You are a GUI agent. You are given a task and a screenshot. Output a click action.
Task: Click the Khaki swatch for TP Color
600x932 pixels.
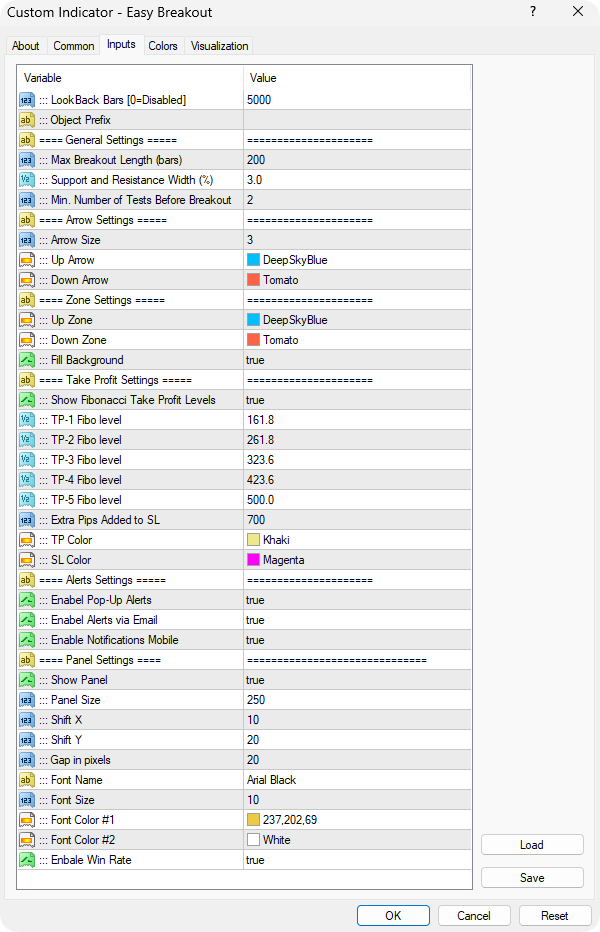253,540
